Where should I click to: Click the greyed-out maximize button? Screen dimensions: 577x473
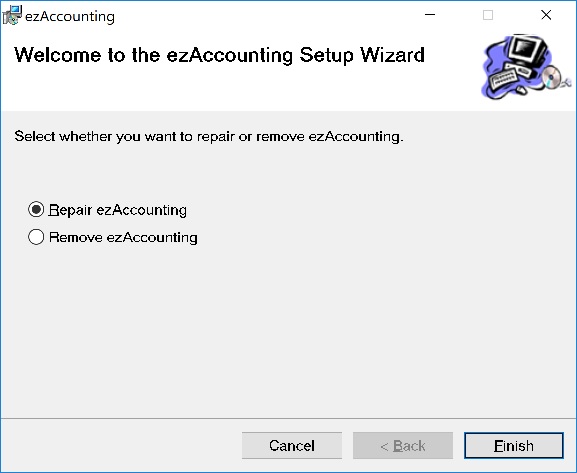(488, 15)
